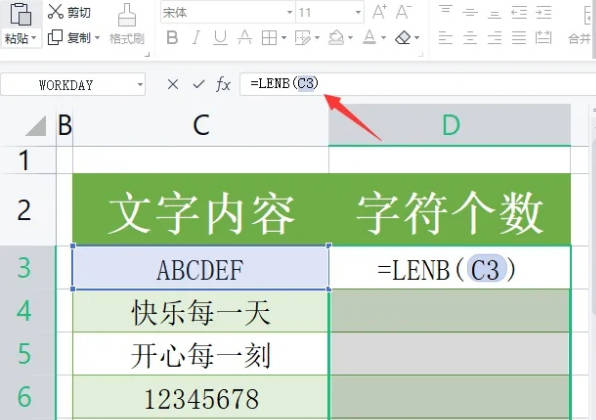The image size is (596, 420).
Task: Open the font size 11 dropdown
Action: point(358,13)
